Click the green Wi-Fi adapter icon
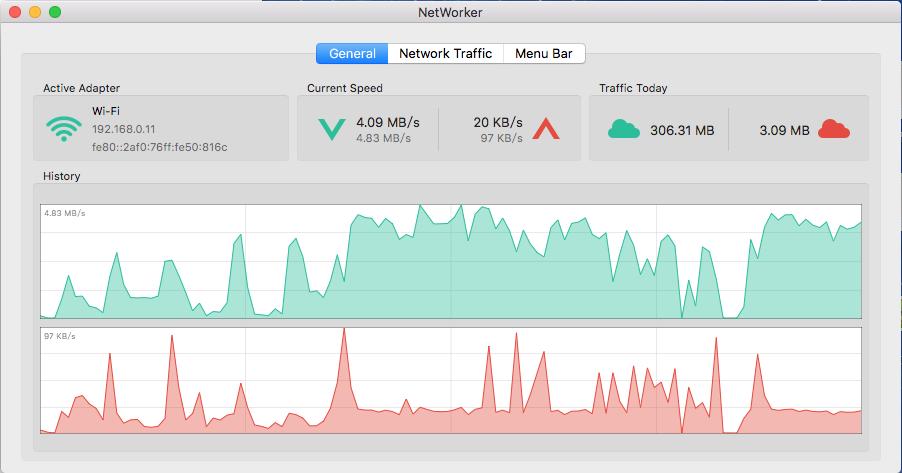 (x=63, y=129)
